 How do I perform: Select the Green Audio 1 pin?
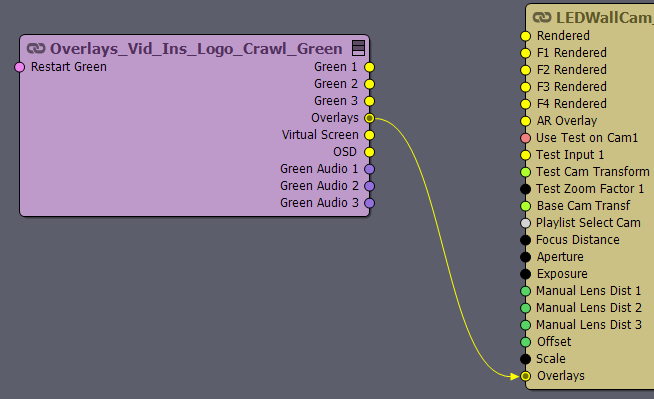[x=370, y=169]
